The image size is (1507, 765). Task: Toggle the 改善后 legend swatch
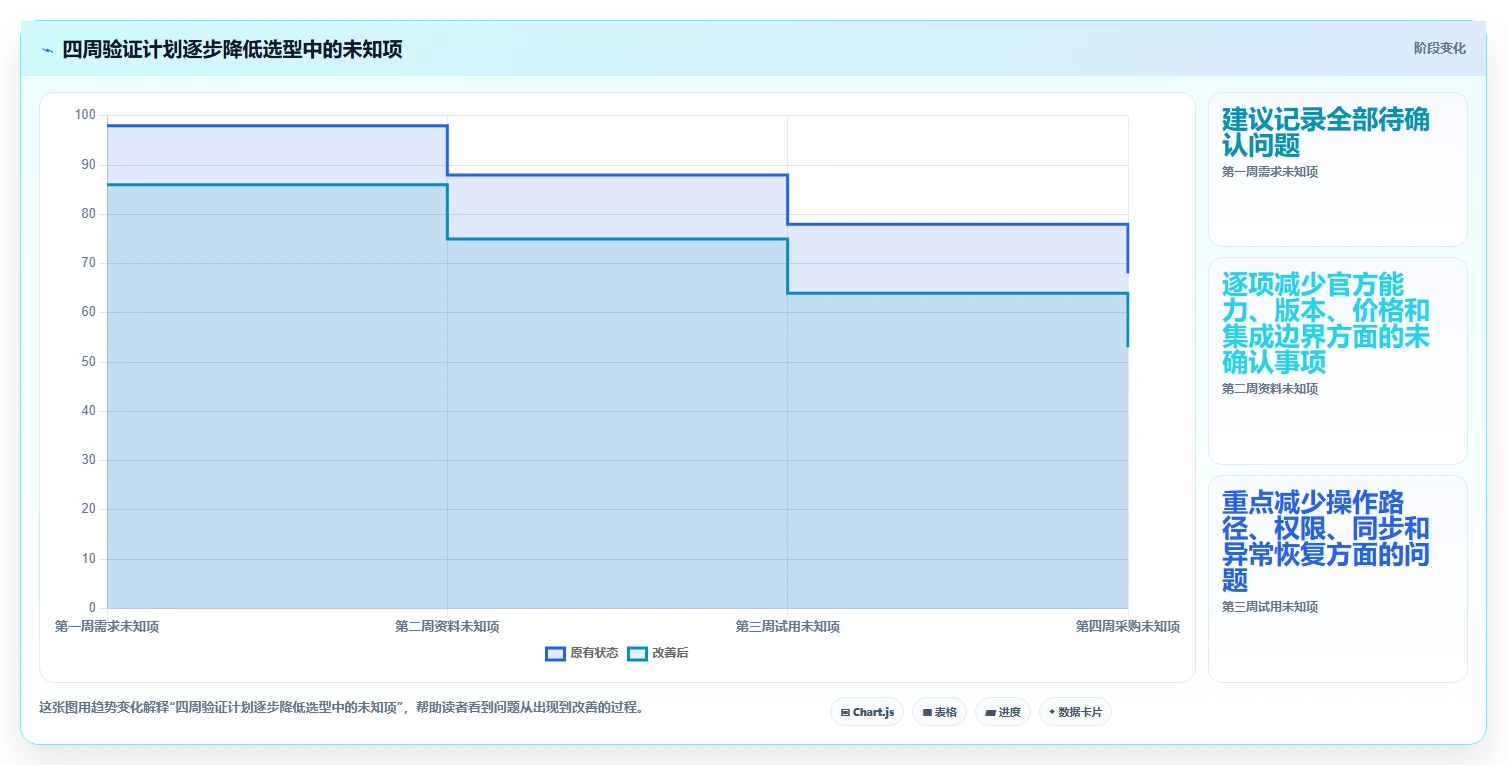click(x=637, y=654)
